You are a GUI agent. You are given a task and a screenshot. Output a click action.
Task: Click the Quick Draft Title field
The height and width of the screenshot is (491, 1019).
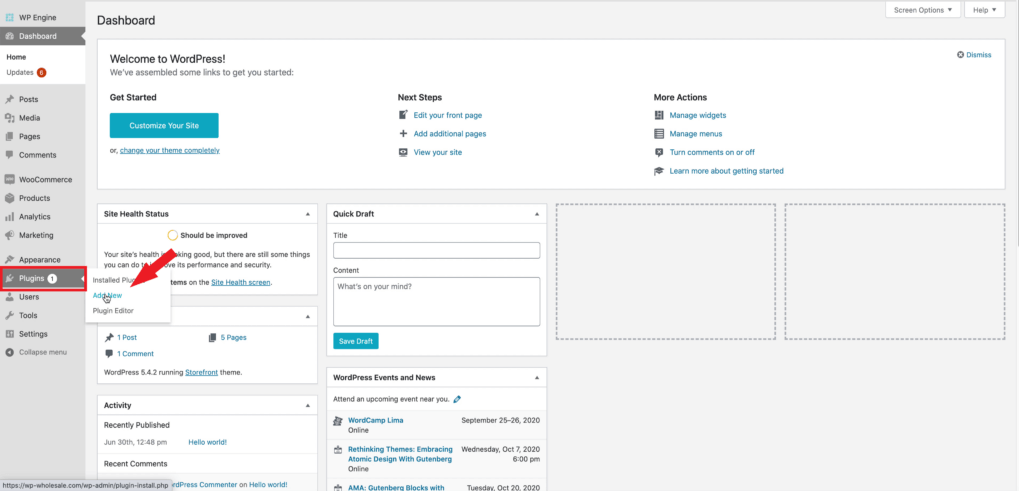coord(437,251)
